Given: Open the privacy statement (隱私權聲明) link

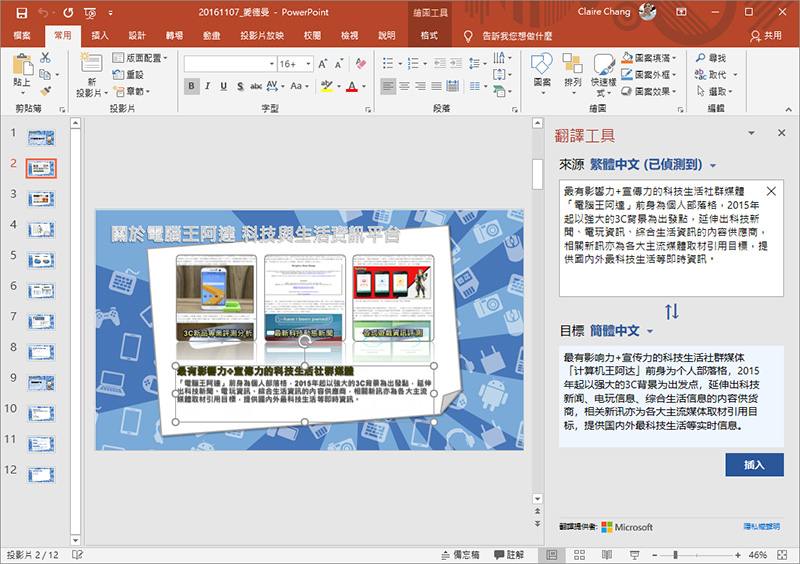Looking at the screenshot, I should (x=761, y=526).
